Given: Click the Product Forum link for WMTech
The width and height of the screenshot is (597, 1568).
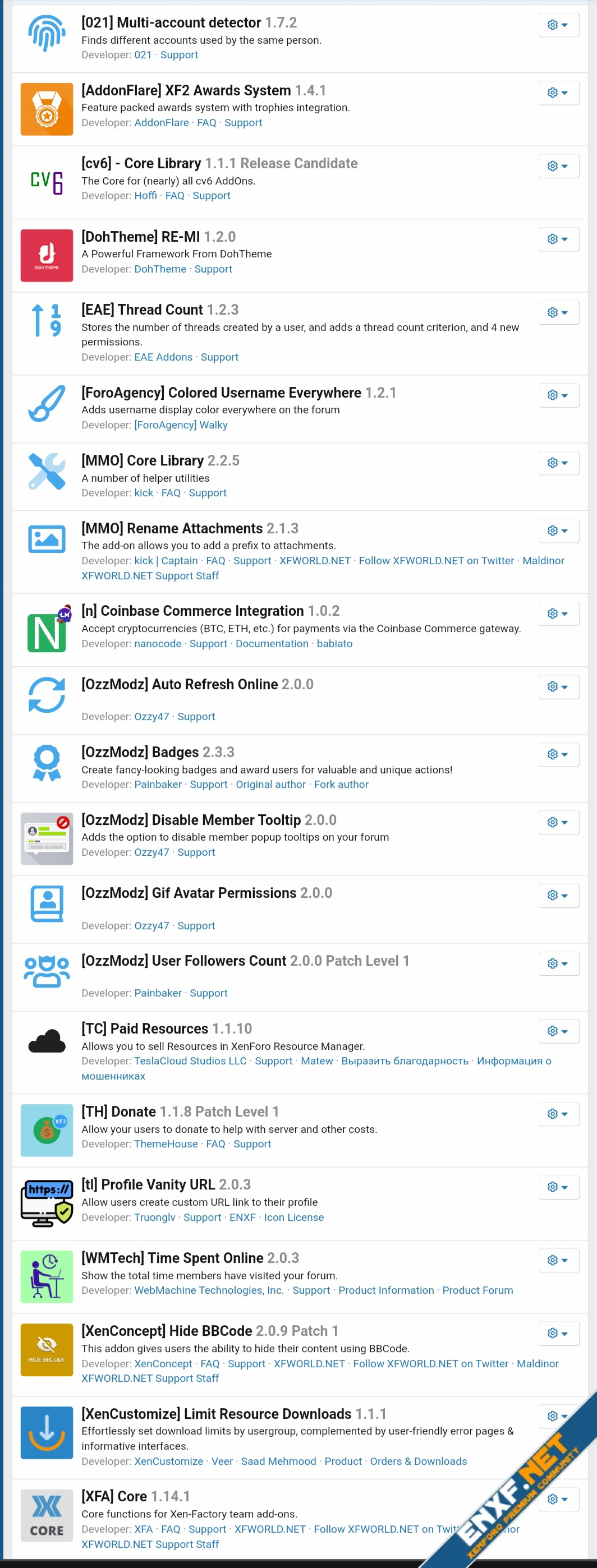Looking at the screenshot, I should point(477,1290).
